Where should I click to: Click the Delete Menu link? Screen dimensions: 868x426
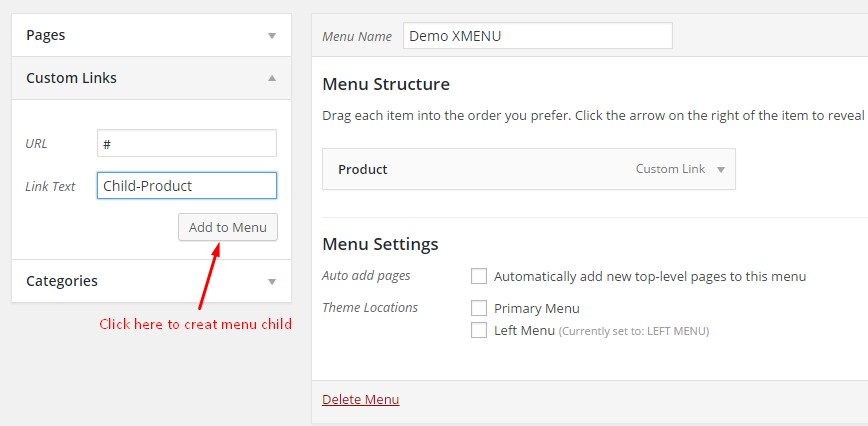coord(360,399)
